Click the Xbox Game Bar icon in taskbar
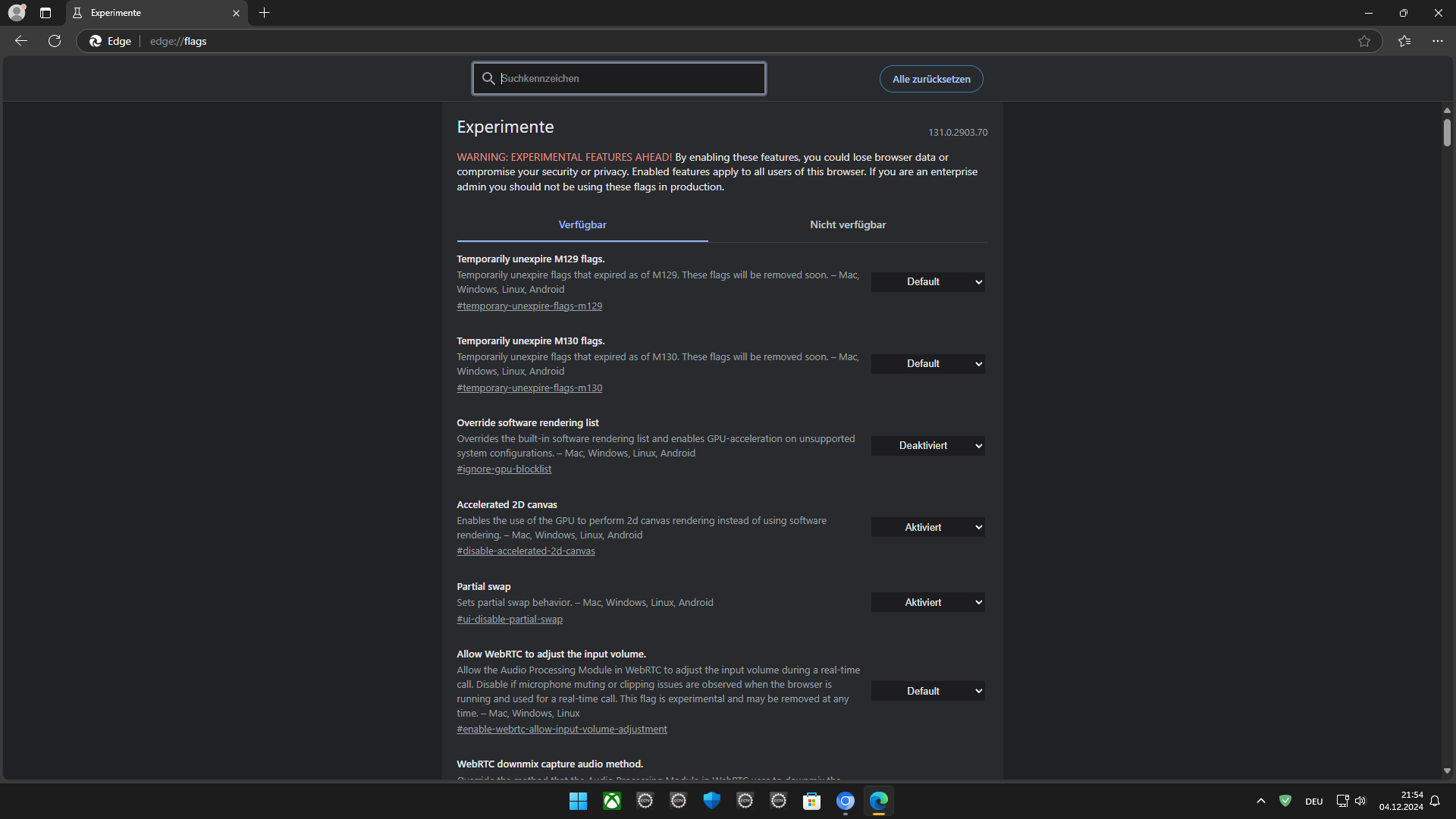 [612, 801]
